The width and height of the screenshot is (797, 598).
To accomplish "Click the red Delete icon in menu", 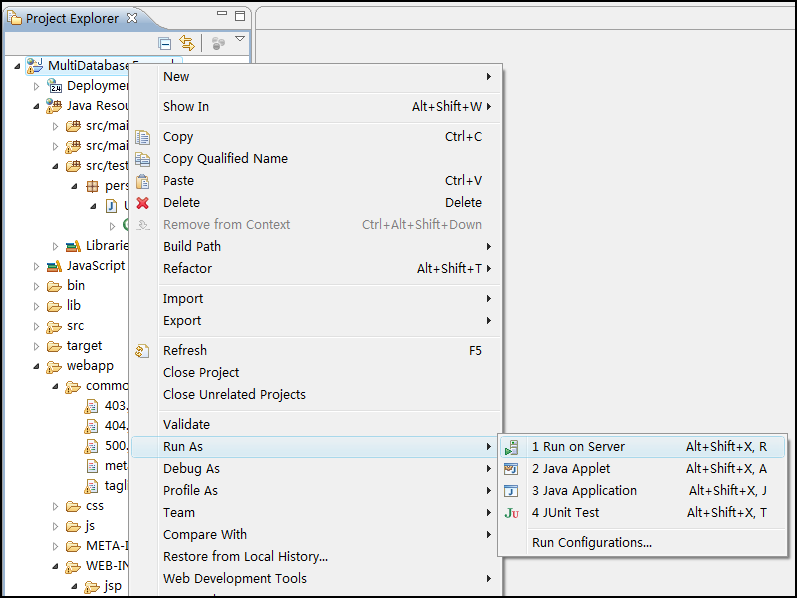I will coord(142,203).
